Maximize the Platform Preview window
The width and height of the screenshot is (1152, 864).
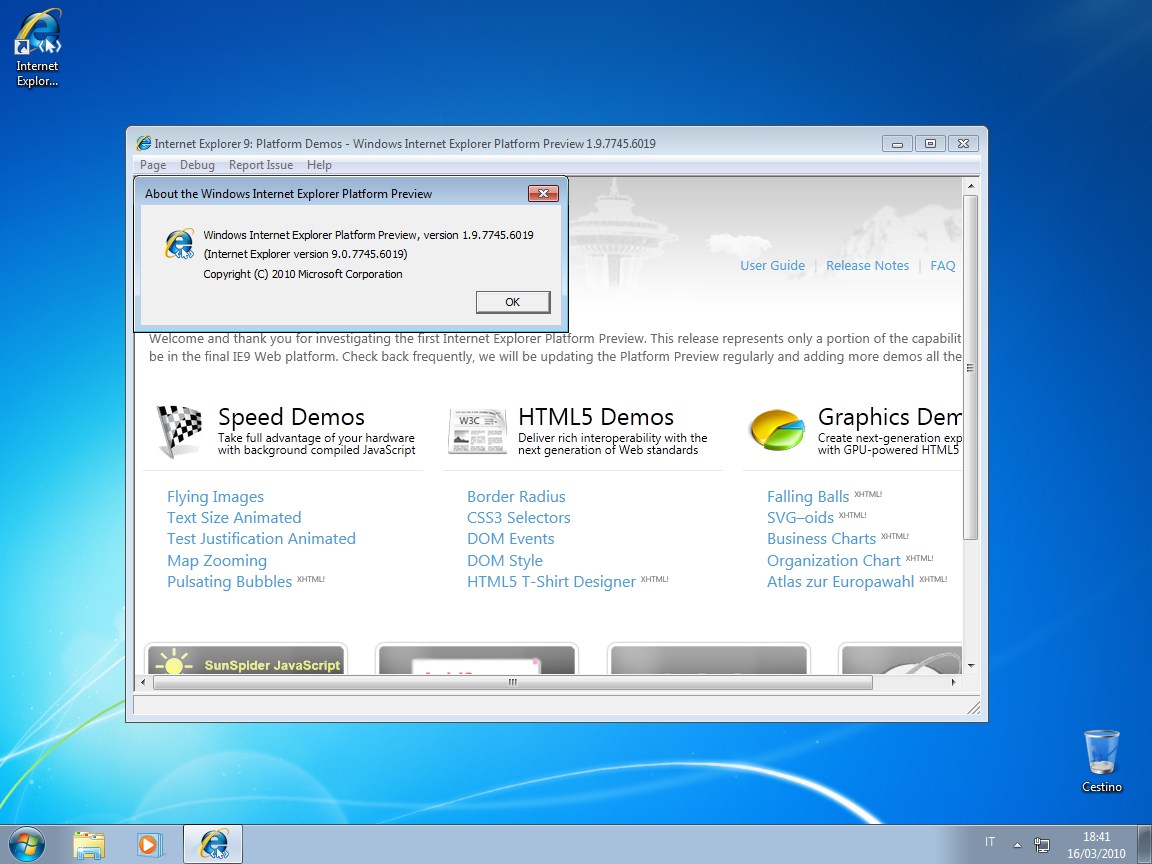[x=930, y=144]
